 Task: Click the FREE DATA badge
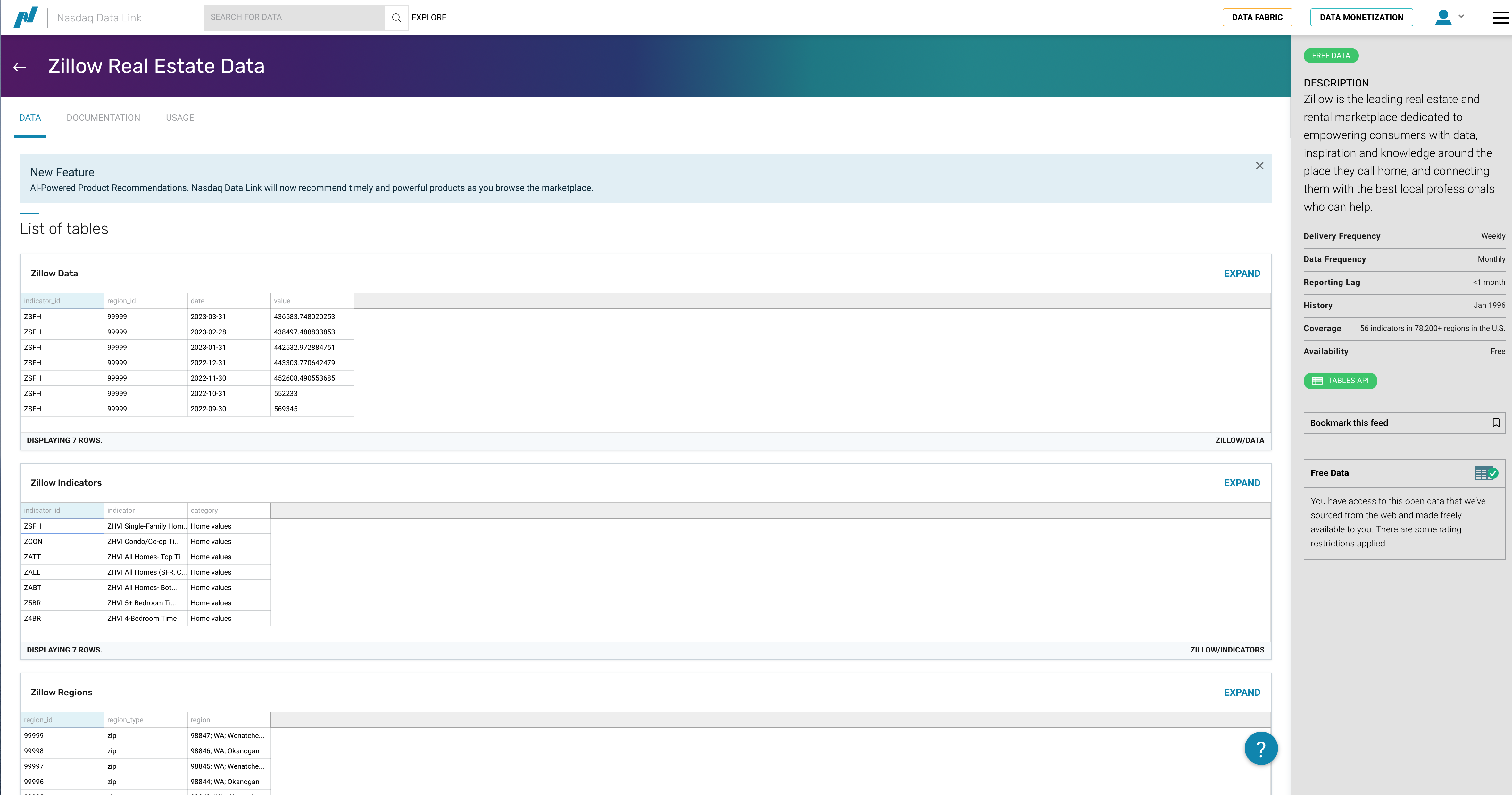click(1331, 56)
